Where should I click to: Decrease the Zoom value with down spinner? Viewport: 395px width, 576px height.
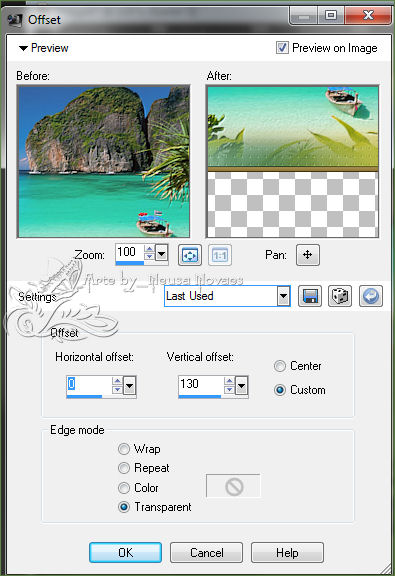point(149,256)
